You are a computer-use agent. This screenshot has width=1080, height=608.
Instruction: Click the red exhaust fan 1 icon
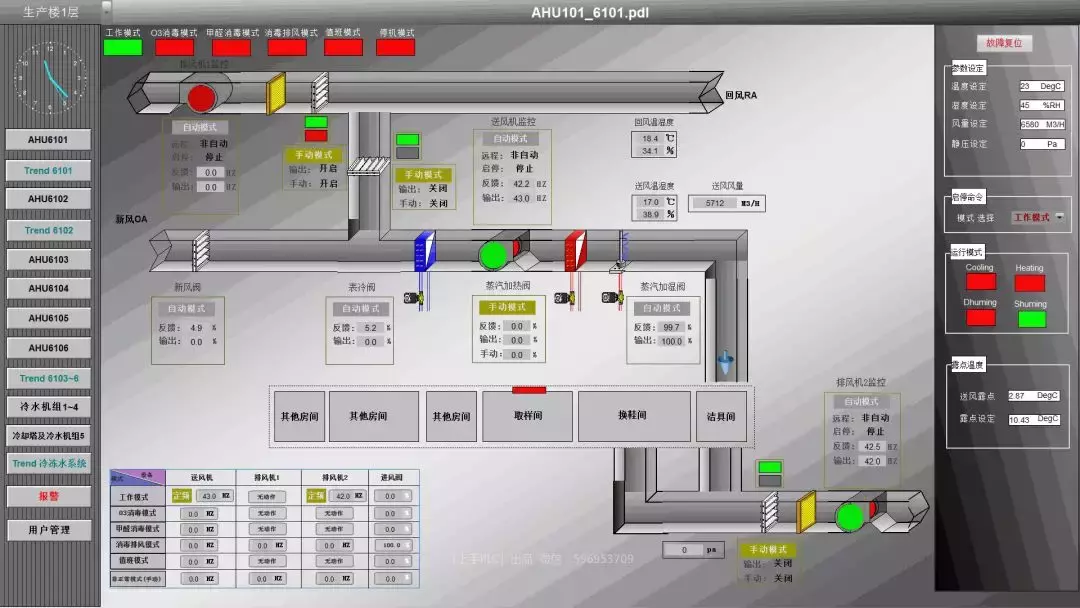pyautogui.click(x=202, y=97)
